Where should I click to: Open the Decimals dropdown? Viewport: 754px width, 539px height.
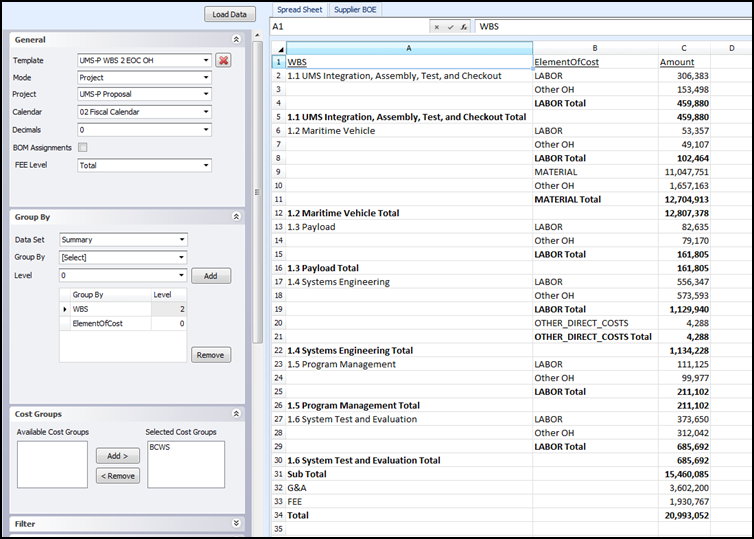[206, 130]
